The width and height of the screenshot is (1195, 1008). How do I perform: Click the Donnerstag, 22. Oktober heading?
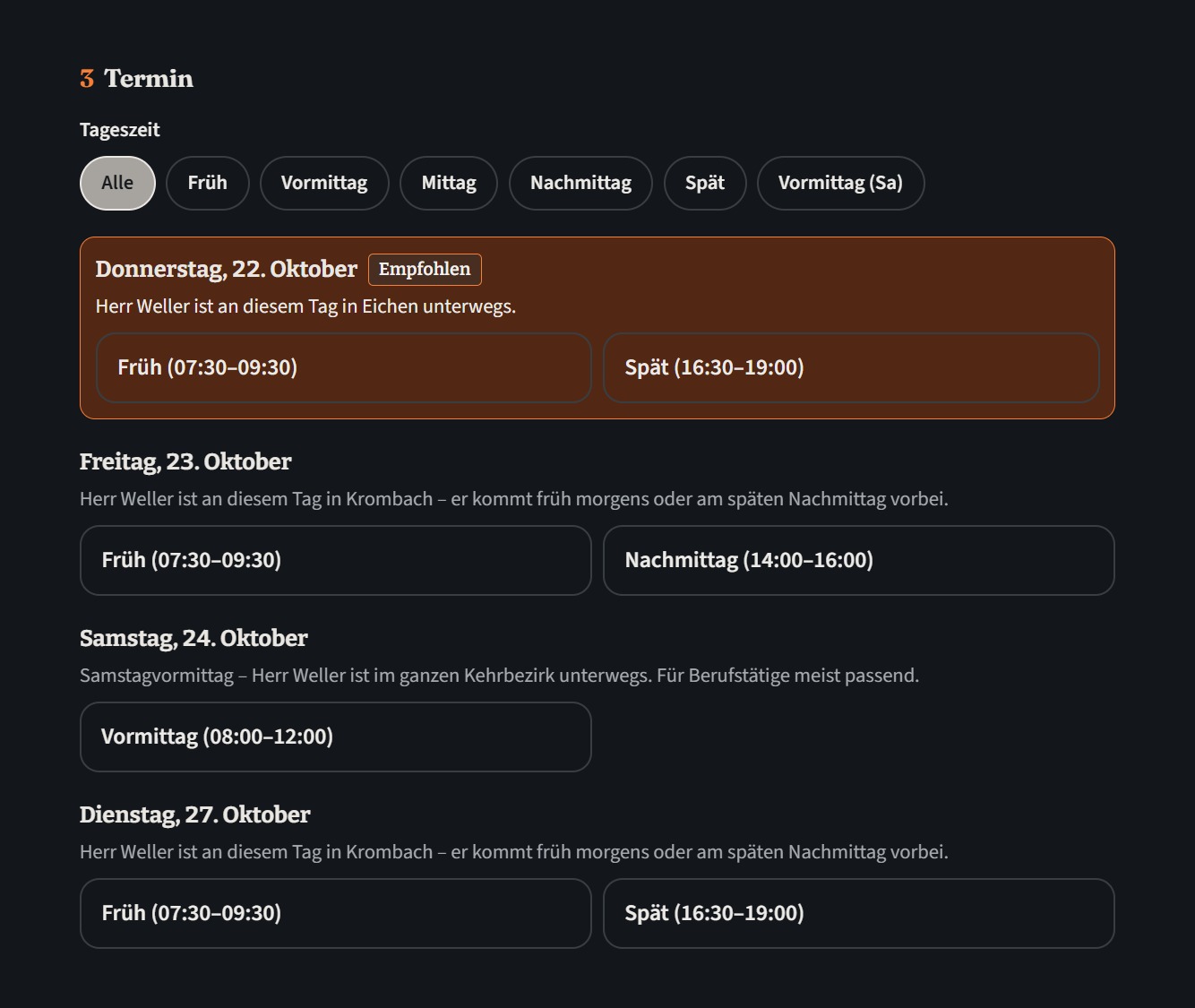click(227, 269)
